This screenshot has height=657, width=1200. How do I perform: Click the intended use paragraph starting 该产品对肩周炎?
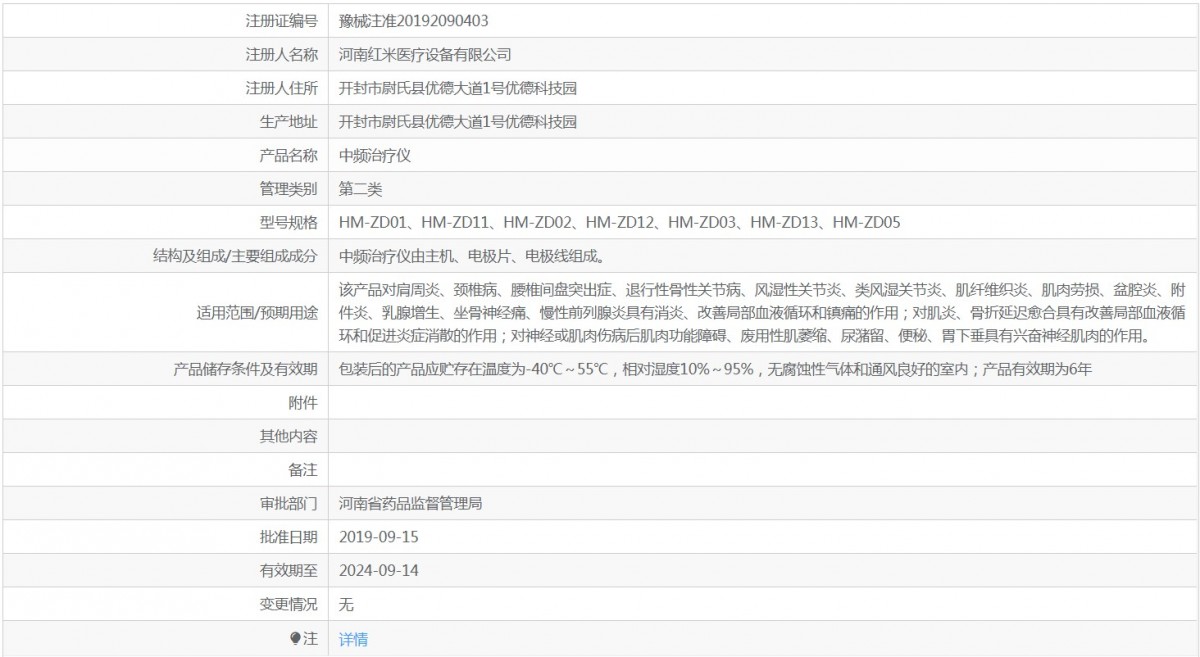click(763, 313)
